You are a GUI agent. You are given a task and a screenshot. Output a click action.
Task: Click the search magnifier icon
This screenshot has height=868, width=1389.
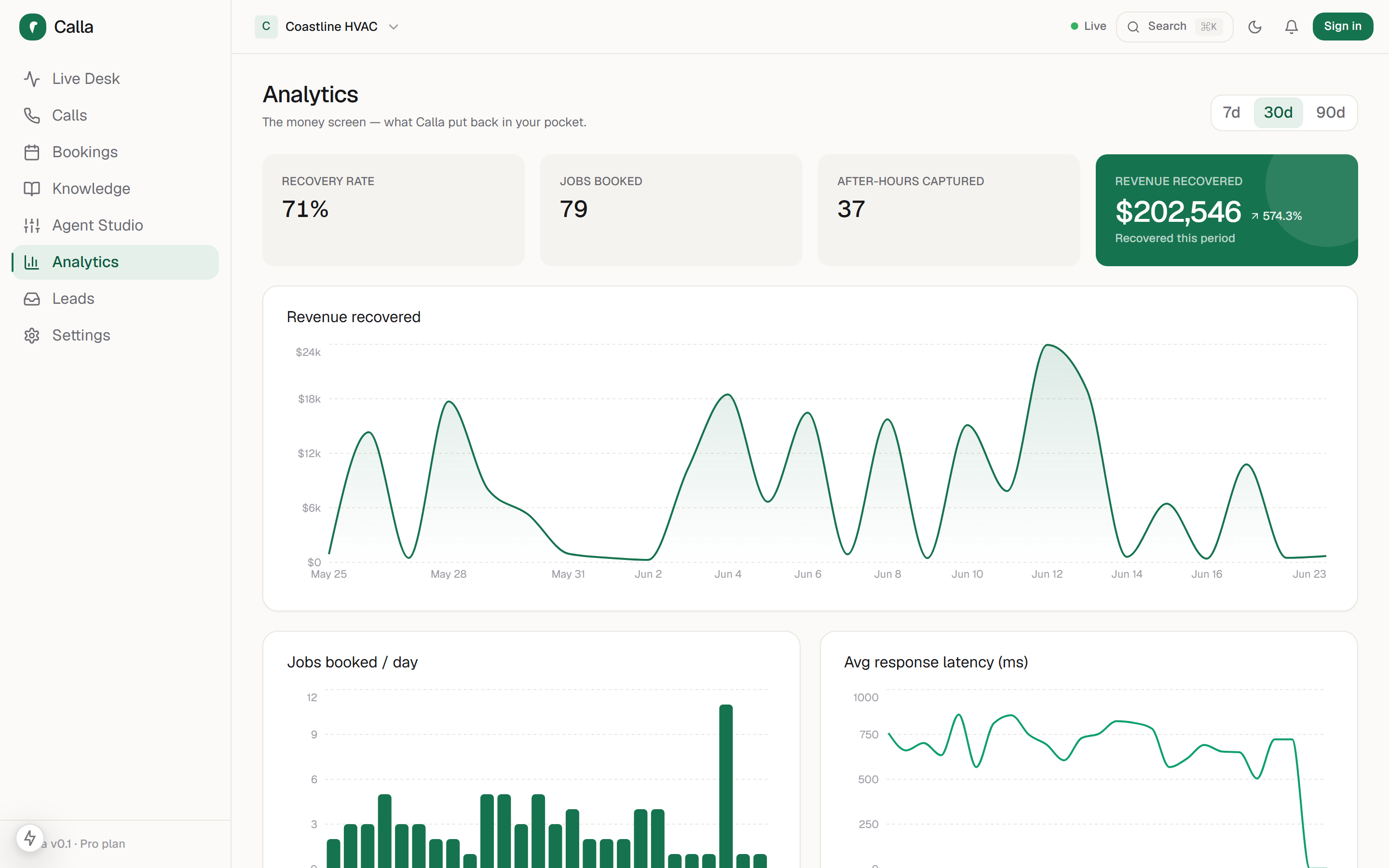click(x=1133, y=27)
